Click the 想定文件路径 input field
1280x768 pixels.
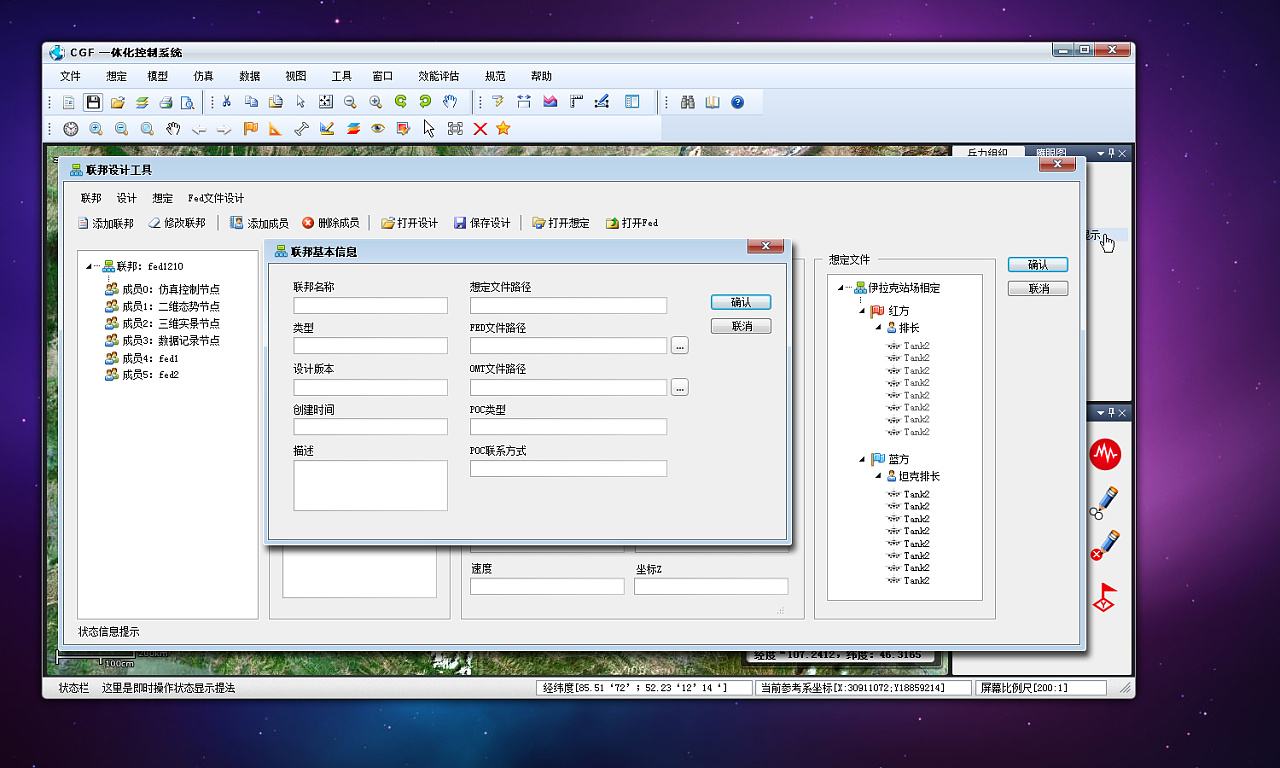click(x=568, y=305)
